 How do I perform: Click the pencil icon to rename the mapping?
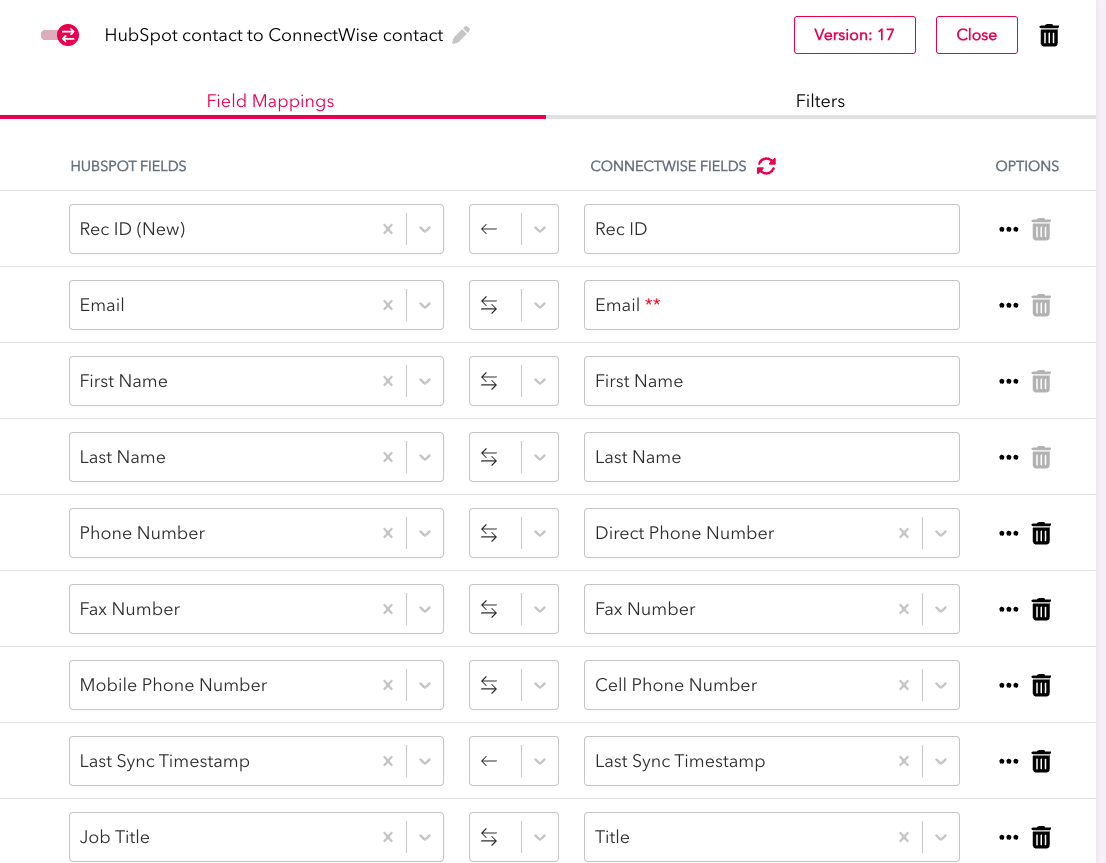pyautogui.click(x=460, y=34)
